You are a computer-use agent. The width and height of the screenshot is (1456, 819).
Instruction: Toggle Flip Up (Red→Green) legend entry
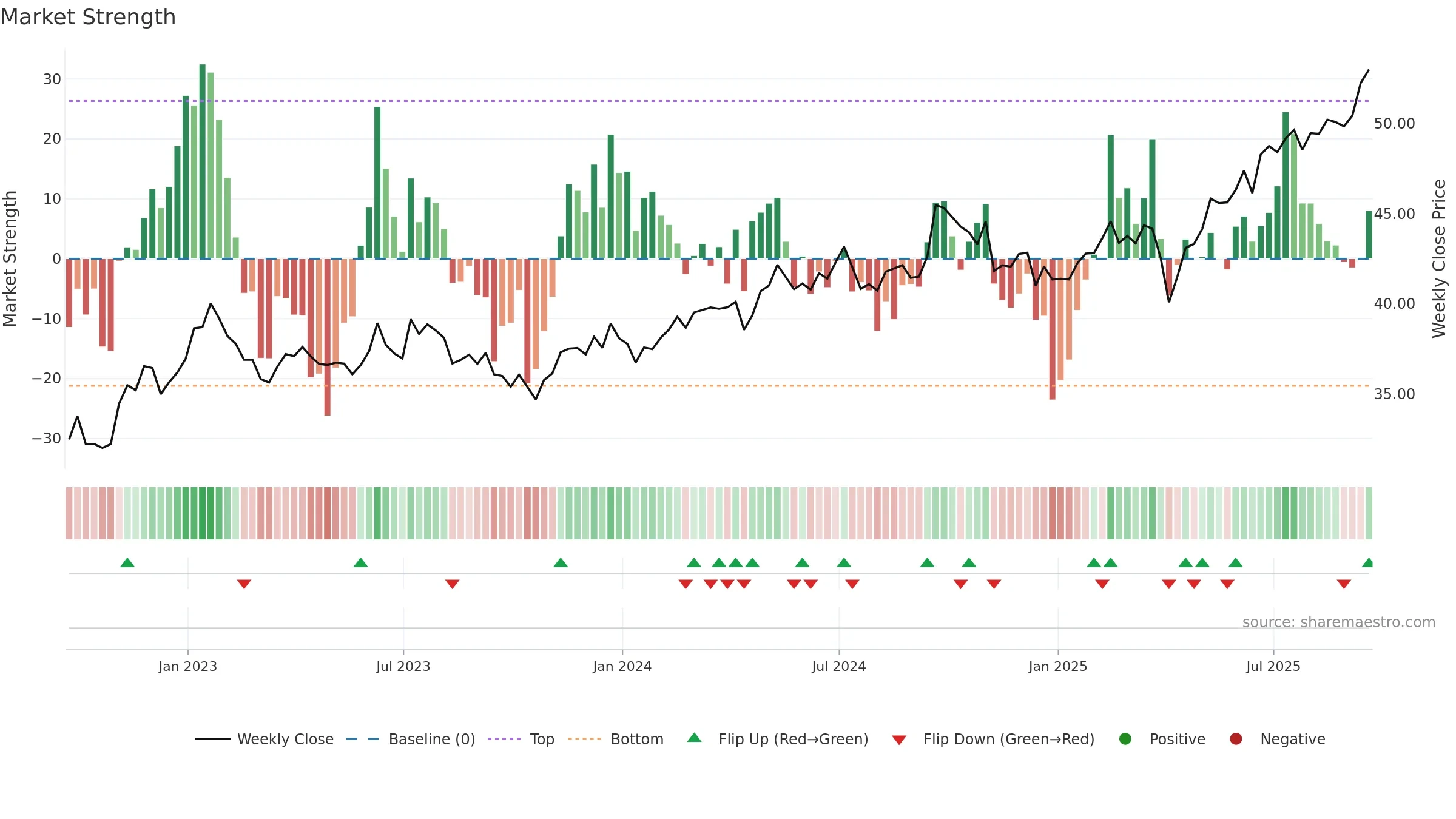777,739
